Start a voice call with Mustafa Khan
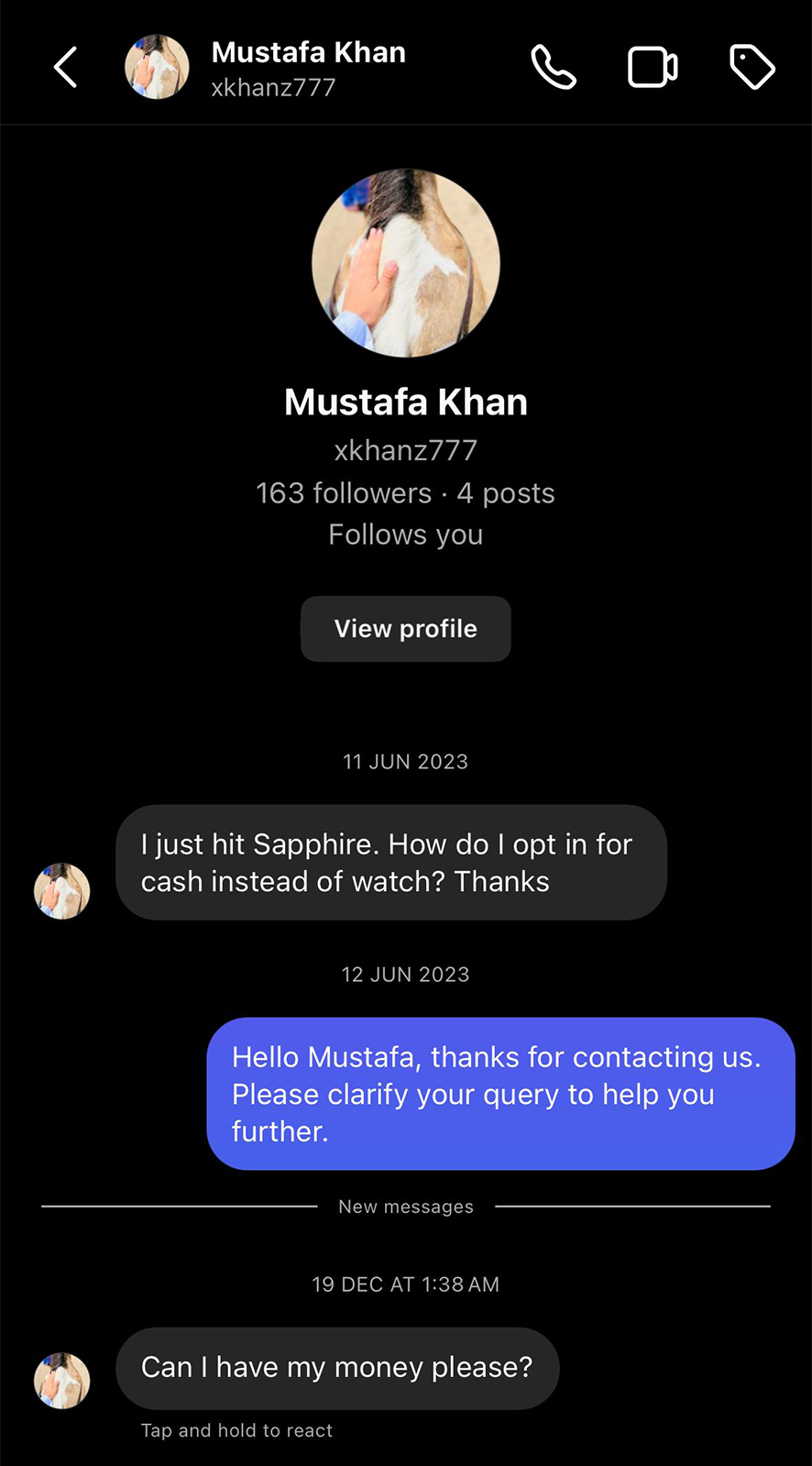812x1466 pixels. [554, 67]
